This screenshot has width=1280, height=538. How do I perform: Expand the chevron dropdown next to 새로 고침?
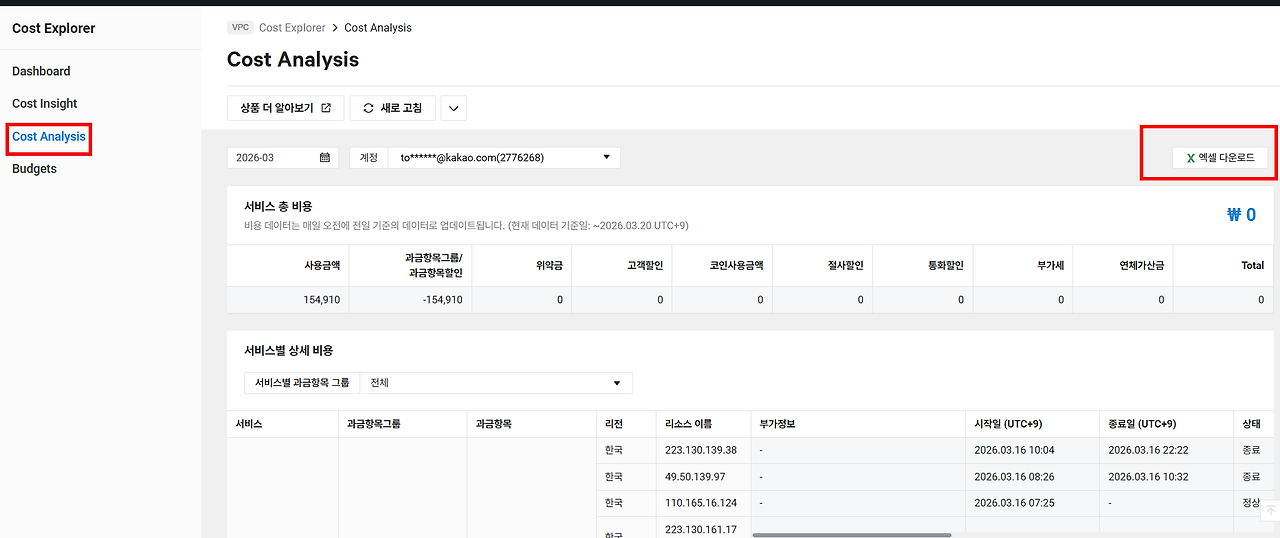[453, 108]
